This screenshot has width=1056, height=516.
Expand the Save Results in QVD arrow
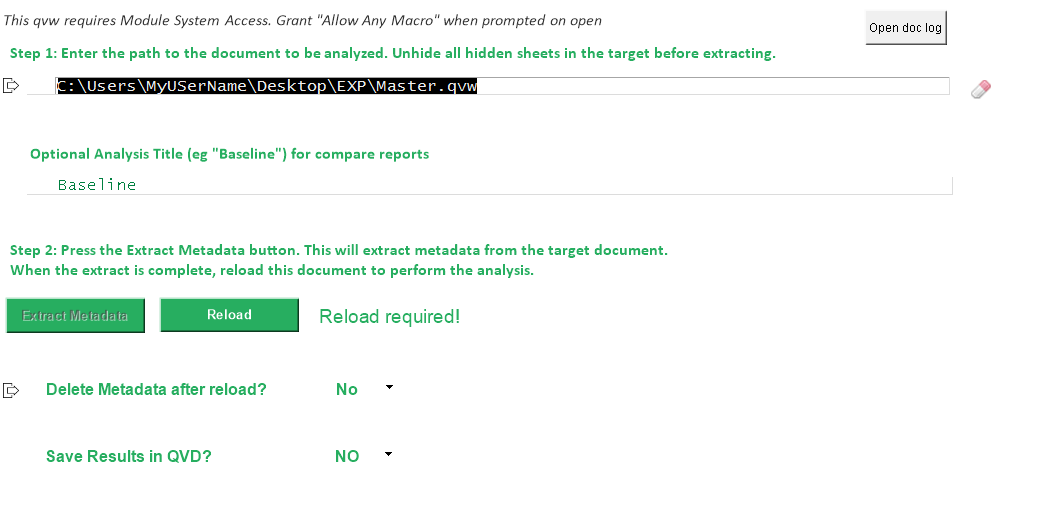(388, 454)
